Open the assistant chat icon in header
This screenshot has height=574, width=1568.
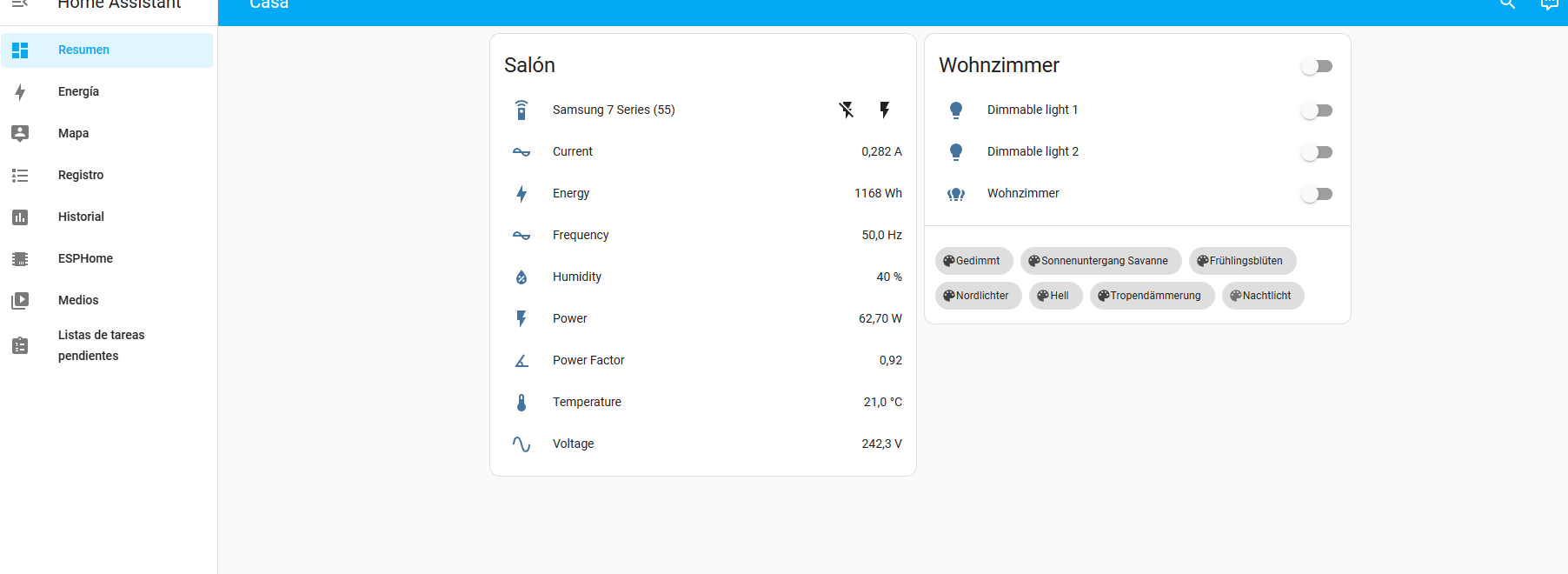pos(1549,4)
